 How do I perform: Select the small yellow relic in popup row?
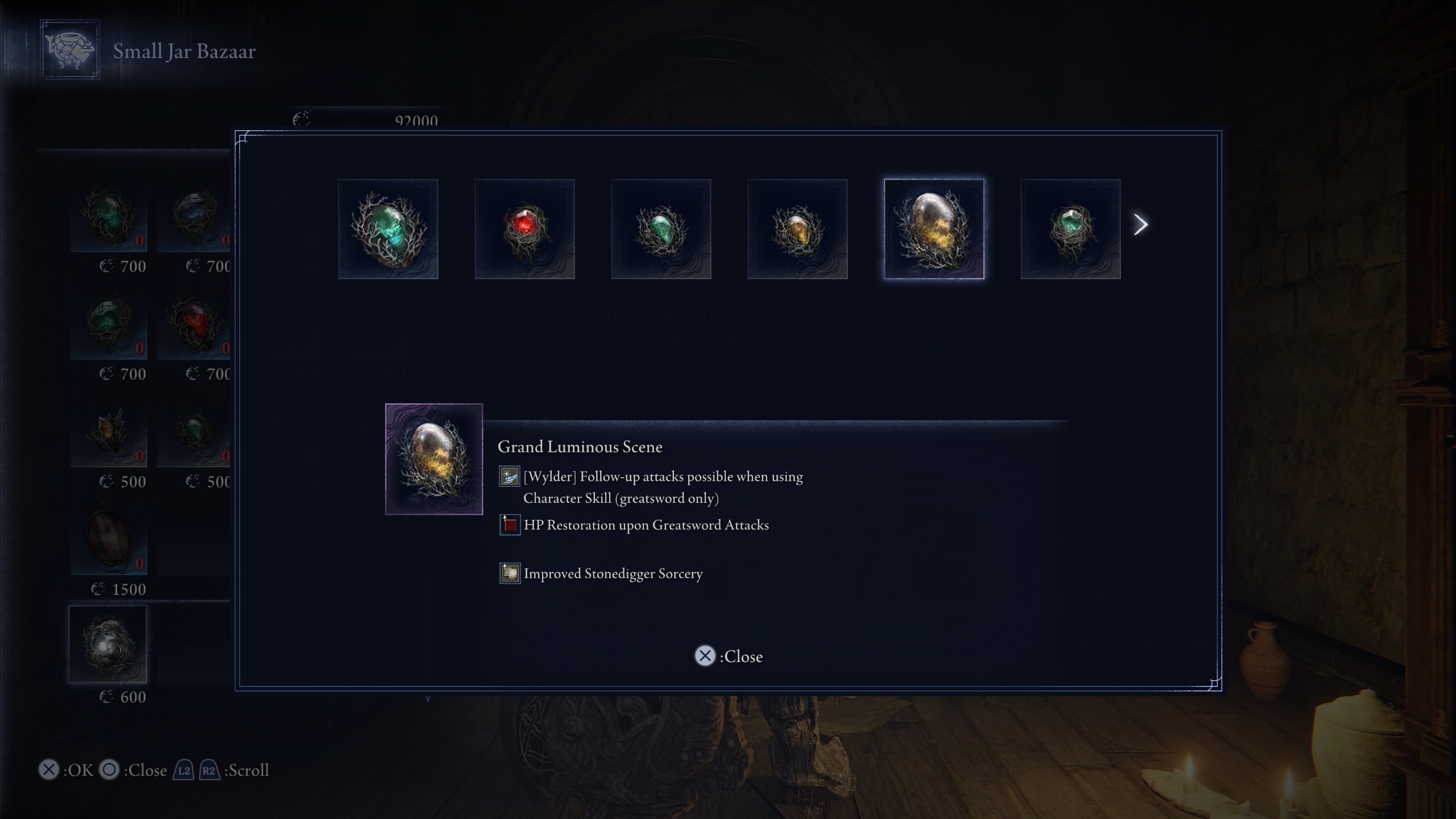click(x=797, y=229)
